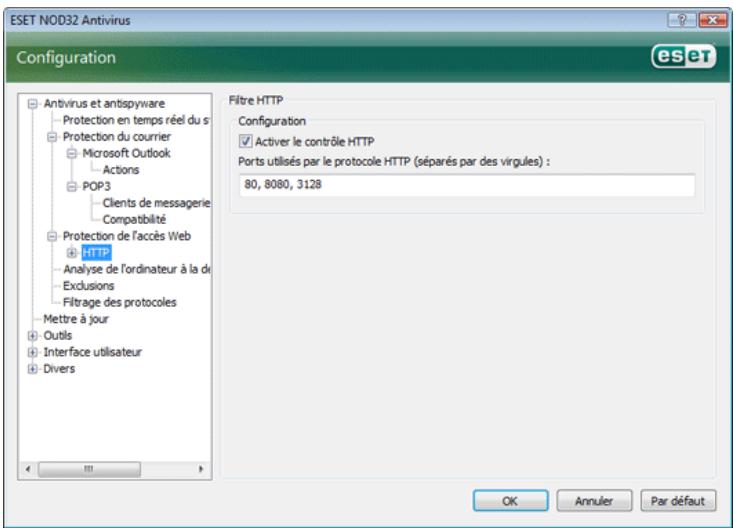Select Protection de l'accès Web label

pos(127,236)
